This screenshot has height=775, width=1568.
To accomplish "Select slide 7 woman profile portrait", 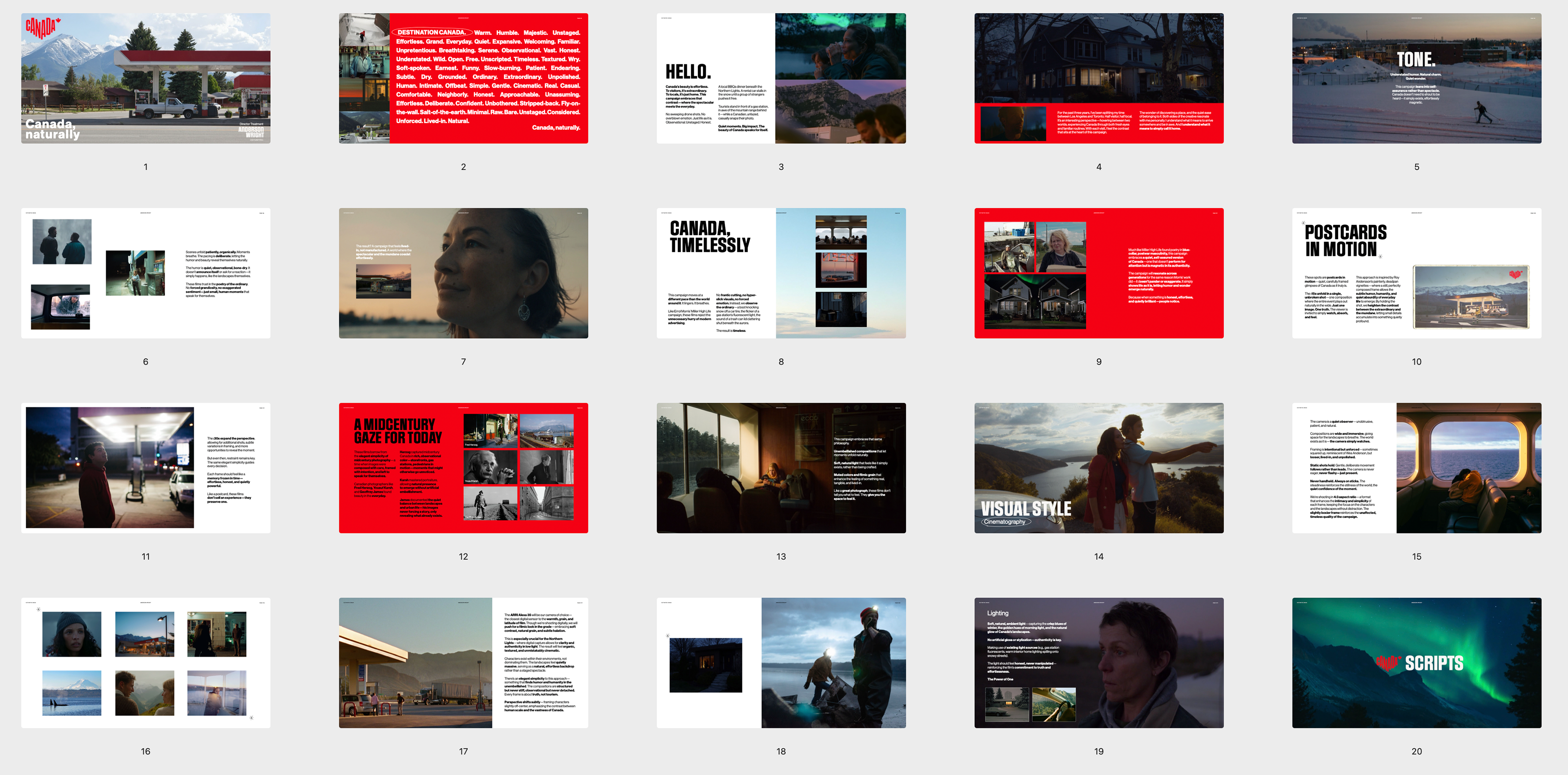I will [463, 273].
